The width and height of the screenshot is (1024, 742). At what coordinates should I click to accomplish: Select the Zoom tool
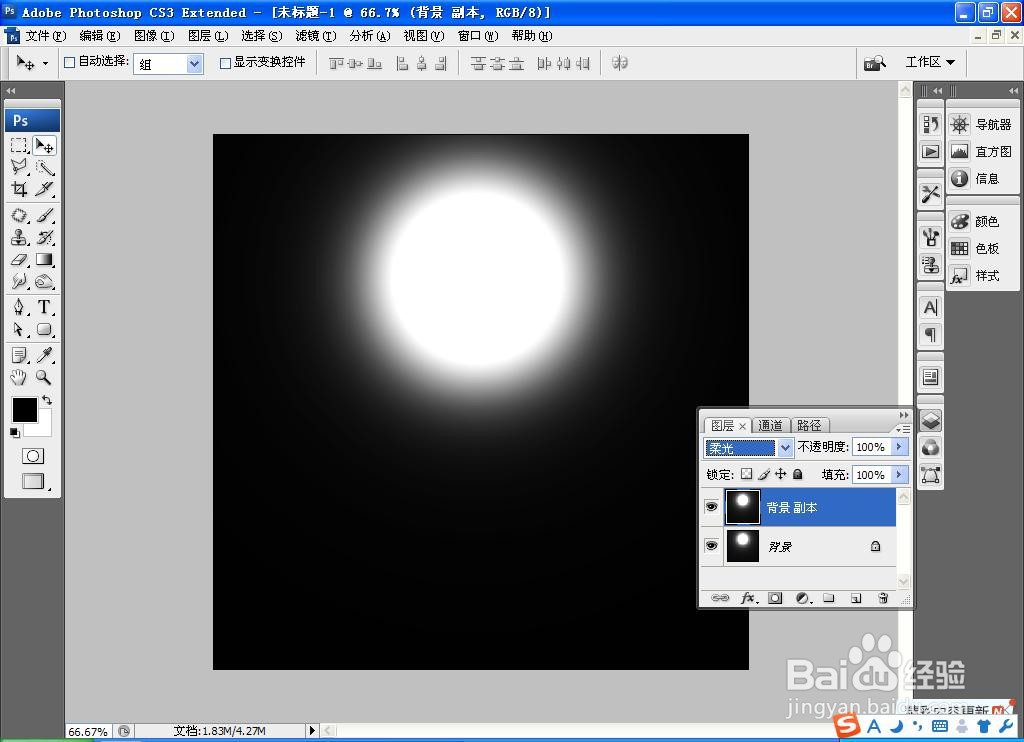click(x=44, y=377)
